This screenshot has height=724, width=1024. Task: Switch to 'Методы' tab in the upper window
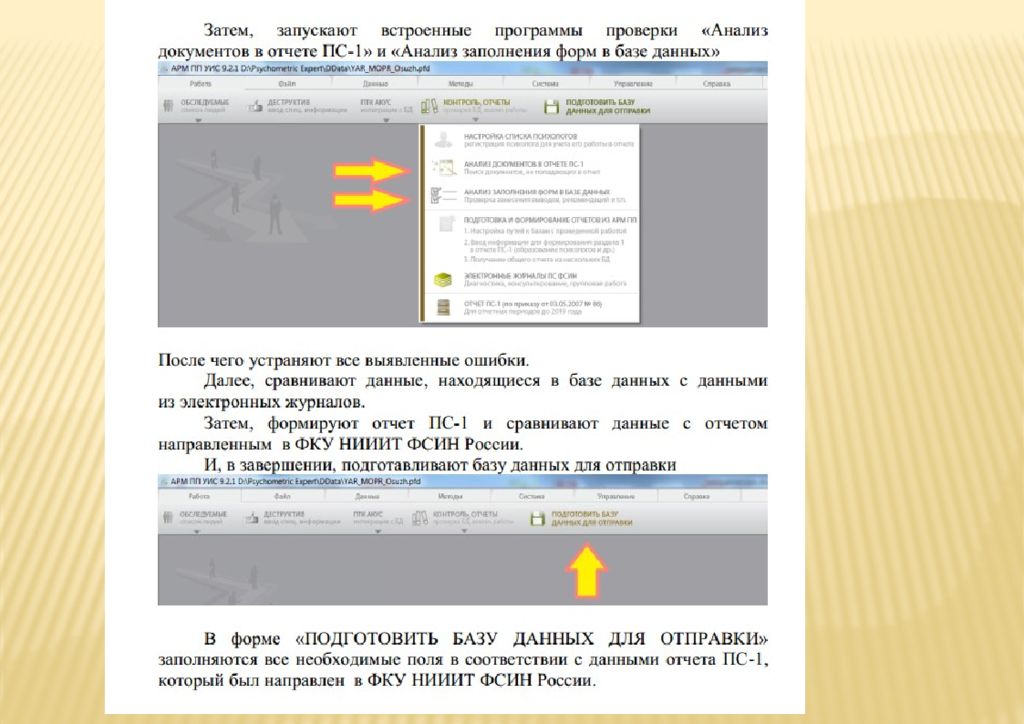[x=461, y=85]
